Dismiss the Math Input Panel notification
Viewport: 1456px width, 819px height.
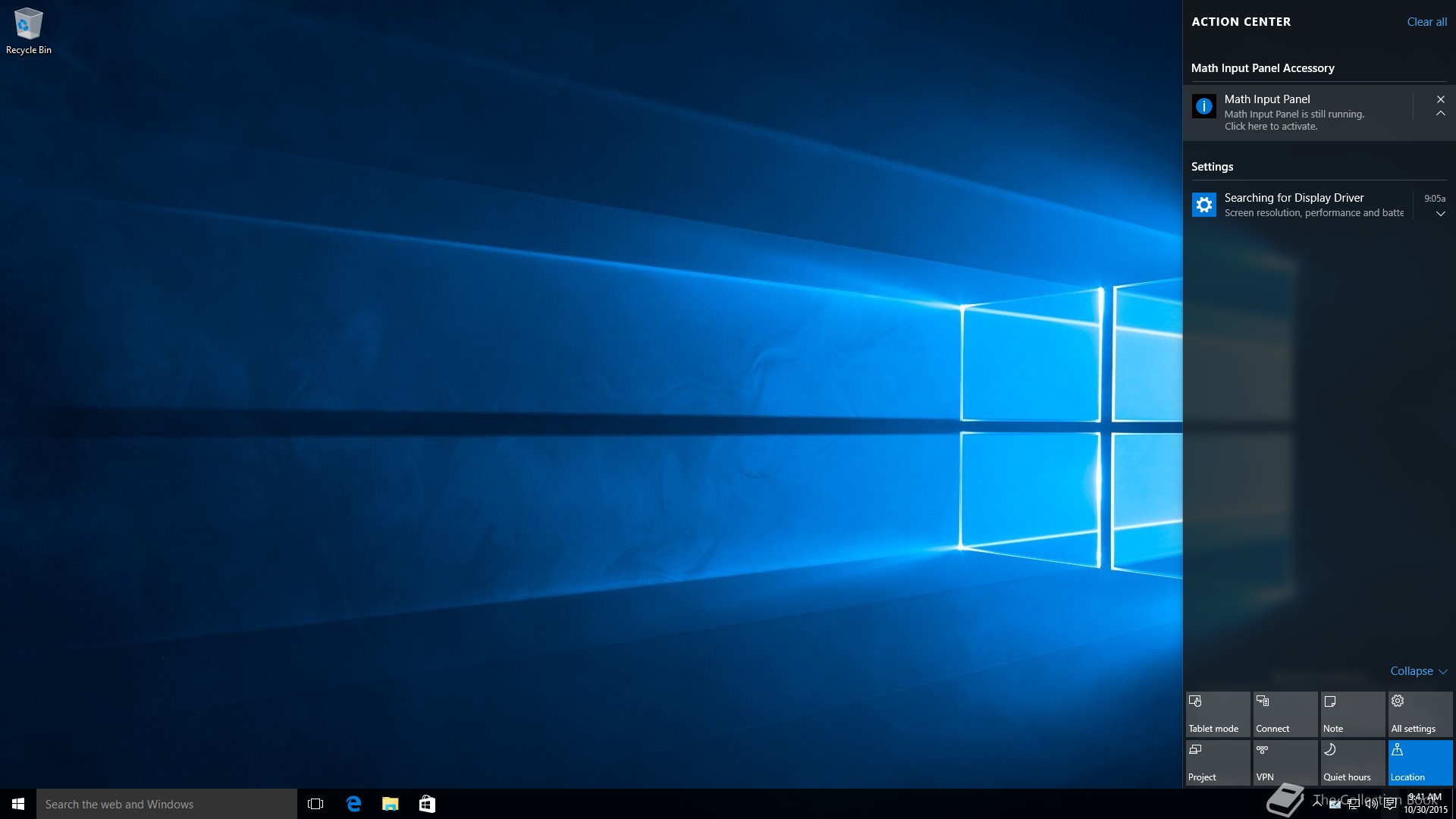[1441, 99]
